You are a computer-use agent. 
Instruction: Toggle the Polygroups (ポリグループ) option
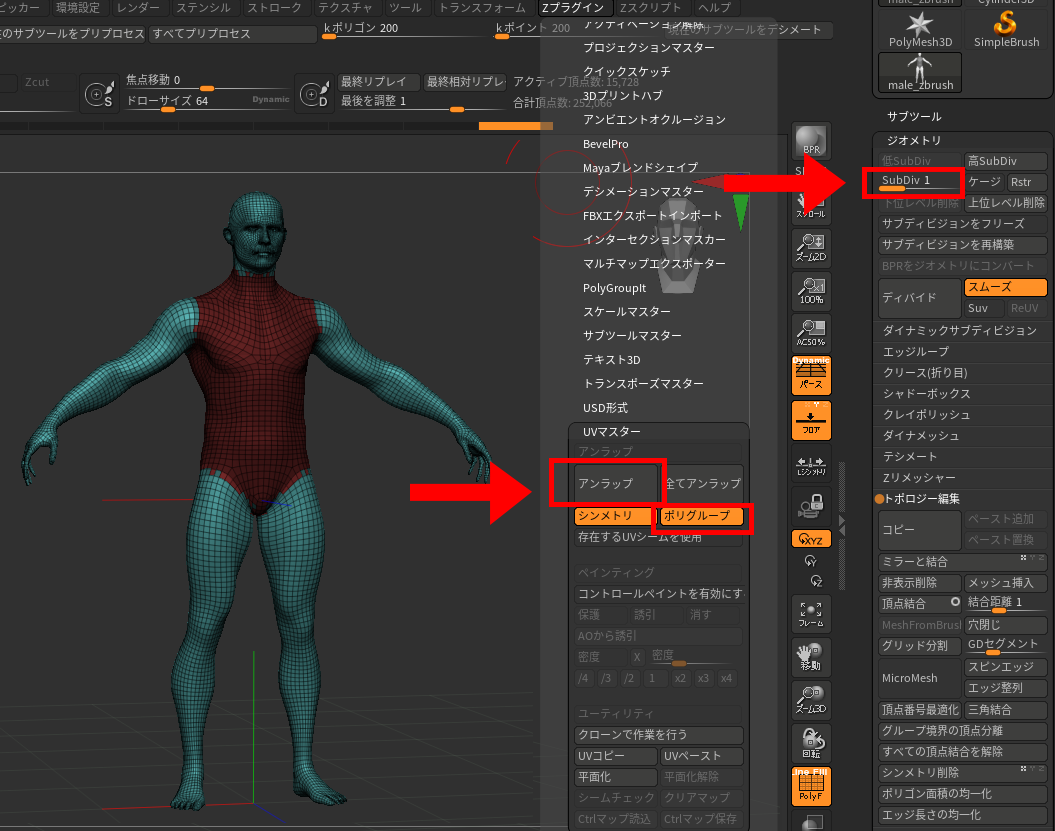click(x=702, y=515)
